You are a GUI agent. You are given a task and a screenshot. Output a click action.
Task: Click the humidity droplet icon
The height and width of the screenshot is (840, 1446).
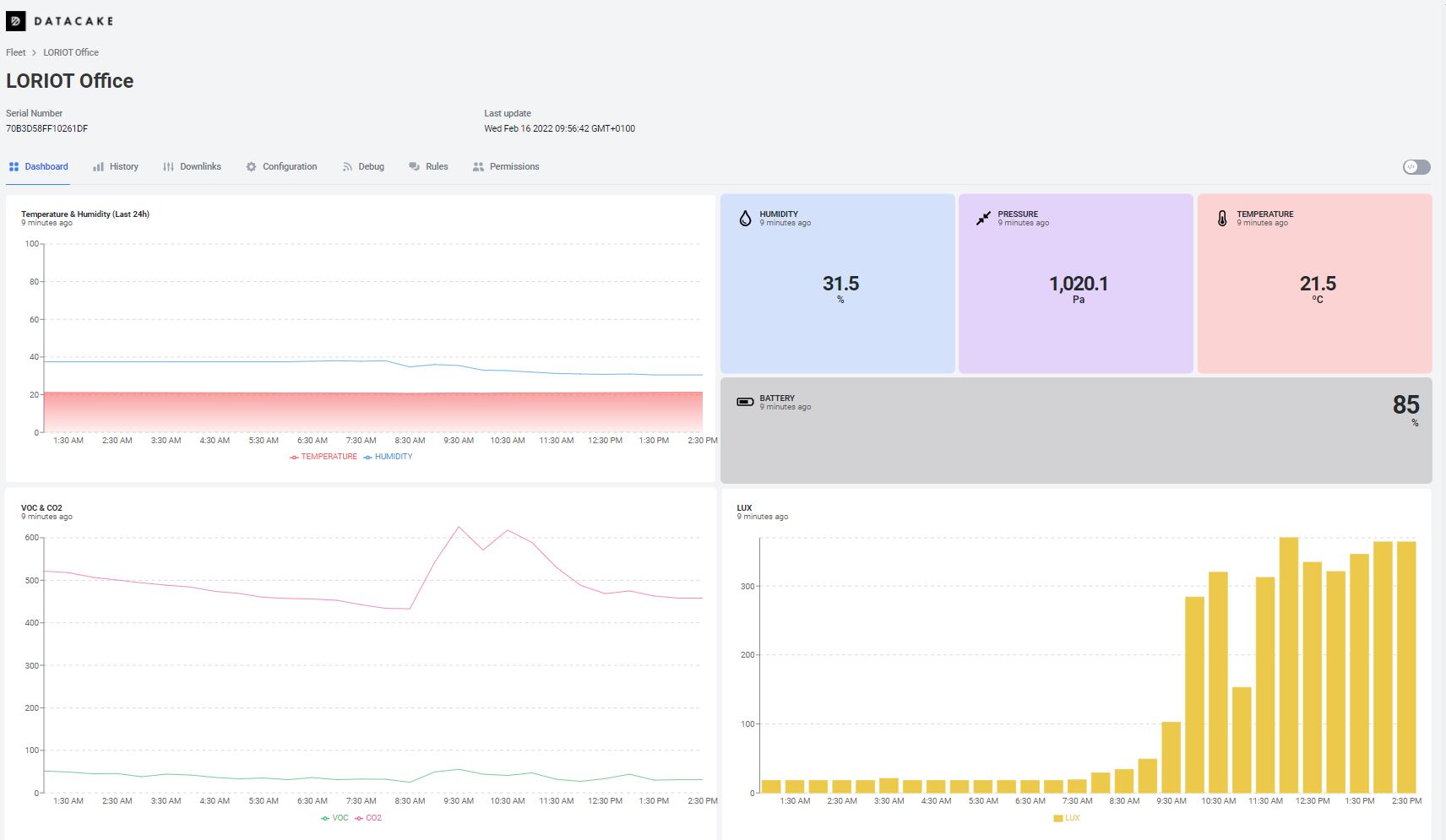[x=745, y=219]
